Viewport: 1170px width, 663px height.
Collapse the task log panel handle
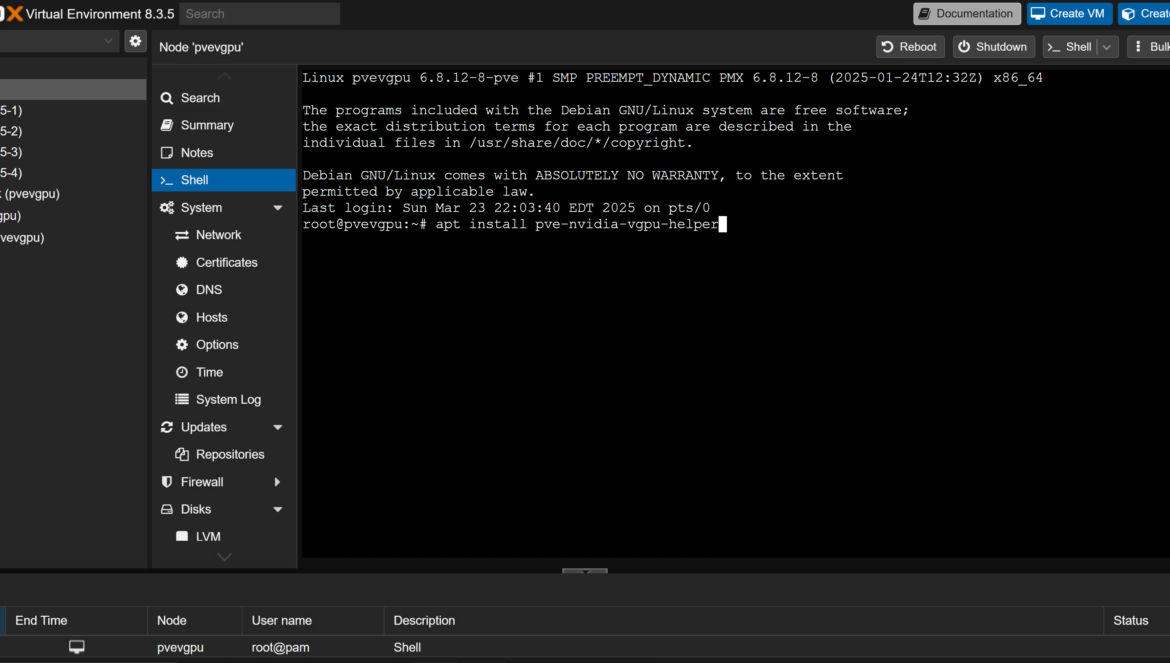(585, 571)
